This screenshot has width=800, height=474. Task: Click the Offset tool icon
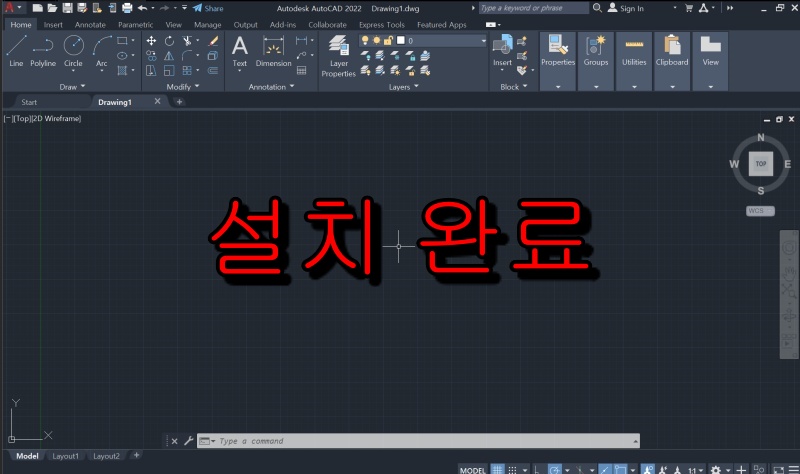(213, 70)
